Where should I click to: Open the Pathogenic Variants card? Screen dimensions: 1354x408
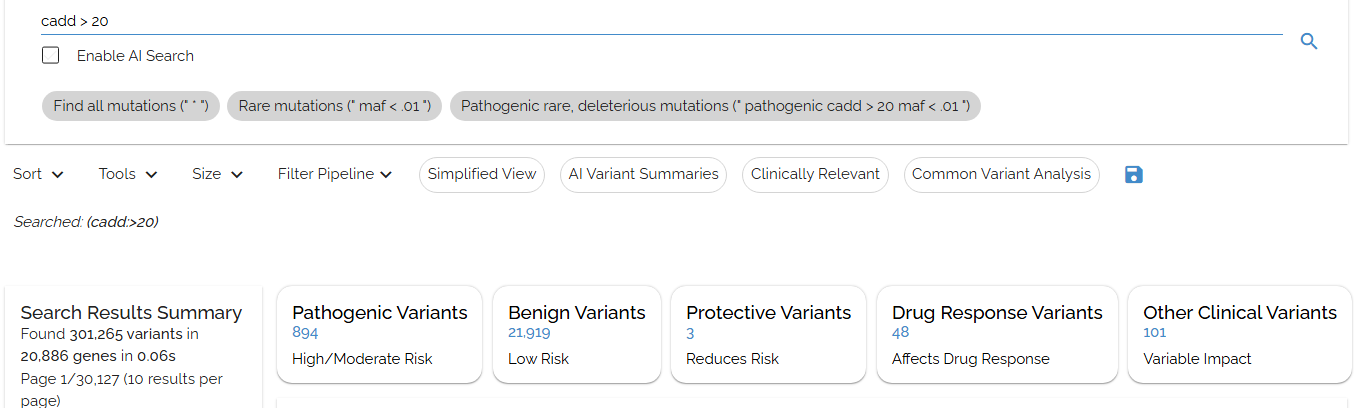point(379,335)
